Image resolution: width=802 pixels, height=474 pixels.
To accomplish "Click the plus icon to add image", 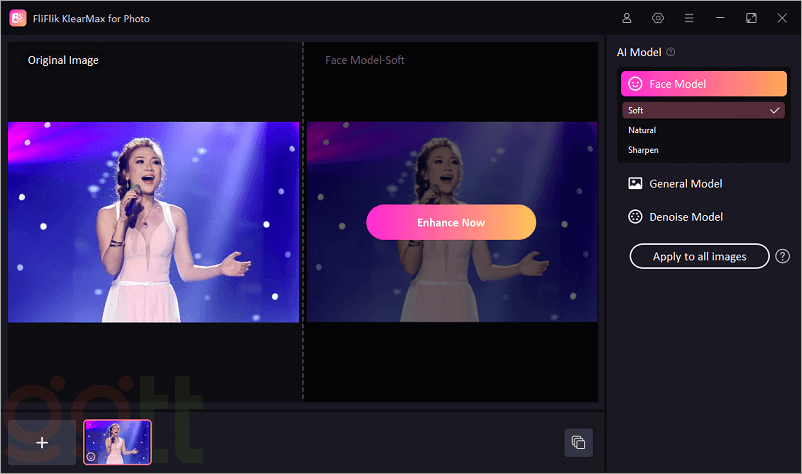I will point(42,442).
